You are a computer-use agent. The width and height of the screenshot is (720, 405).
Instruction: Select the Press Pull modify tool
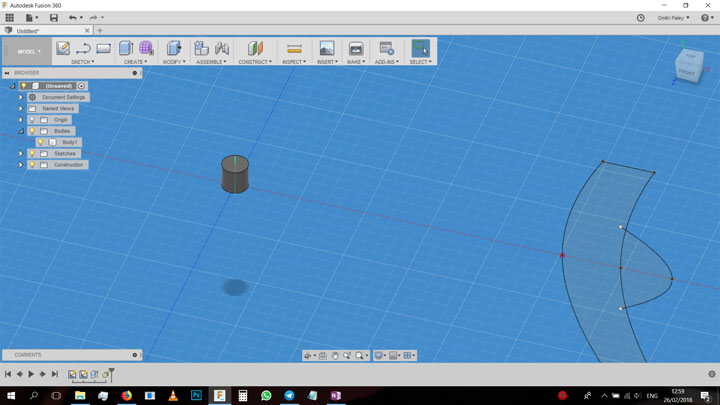[174, 48]
